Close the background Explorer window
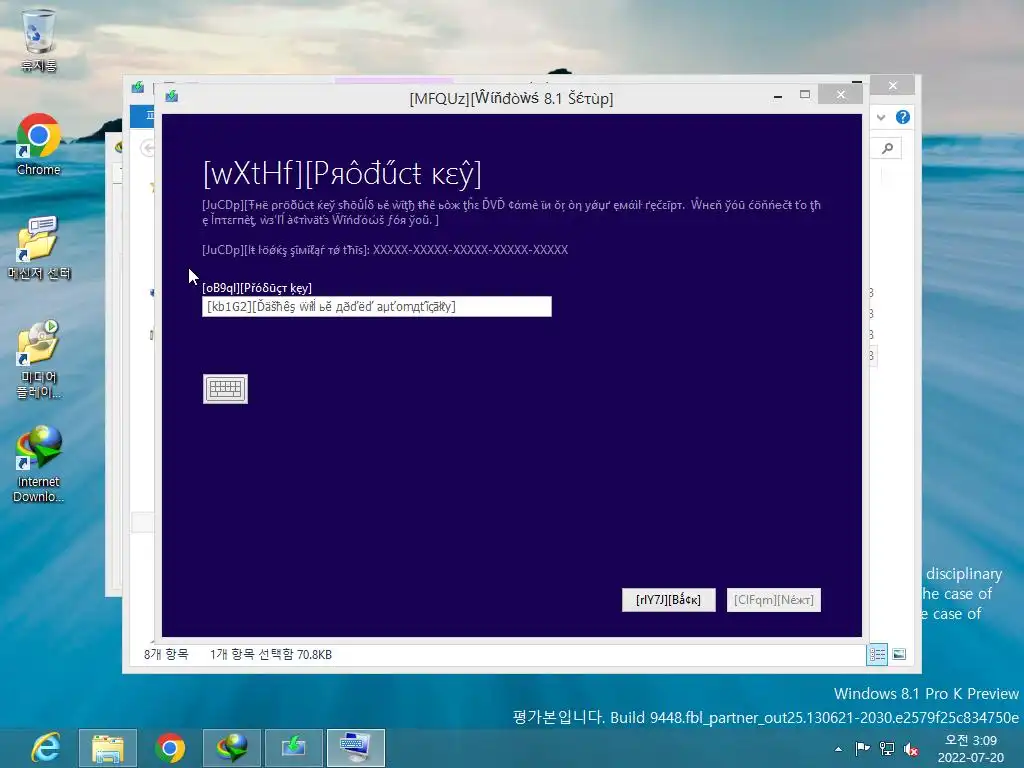Screen dimensions: 1024x768 [x=893, y=86]
